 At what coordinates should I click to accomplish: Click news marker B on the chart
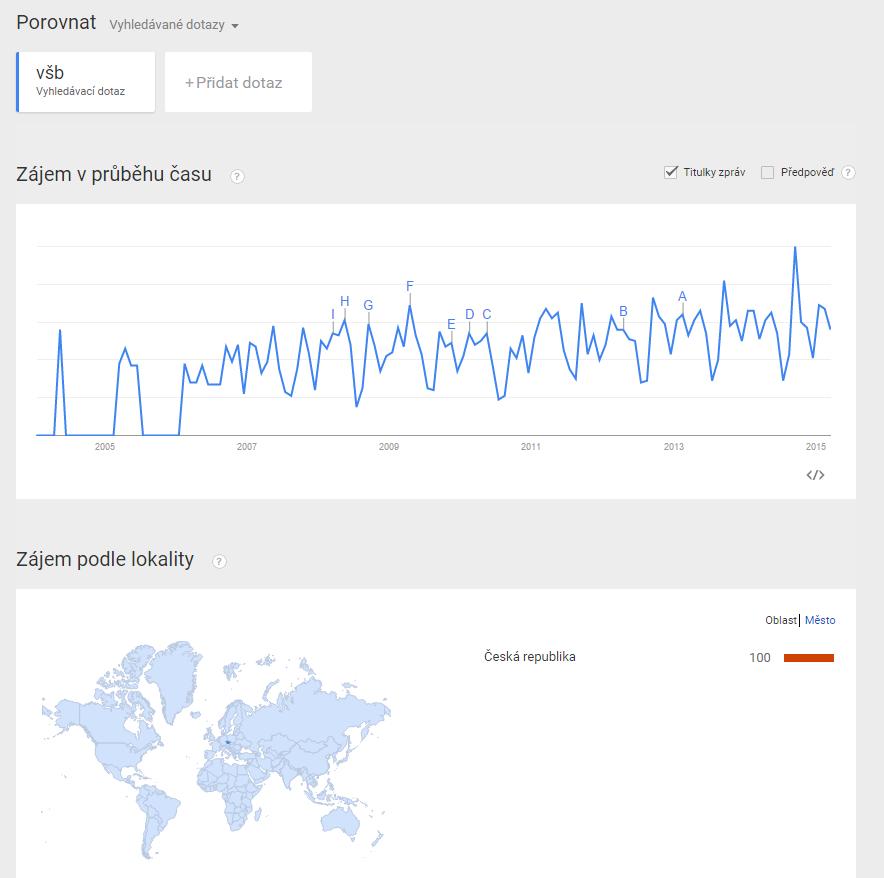click(x=623, y=312)
